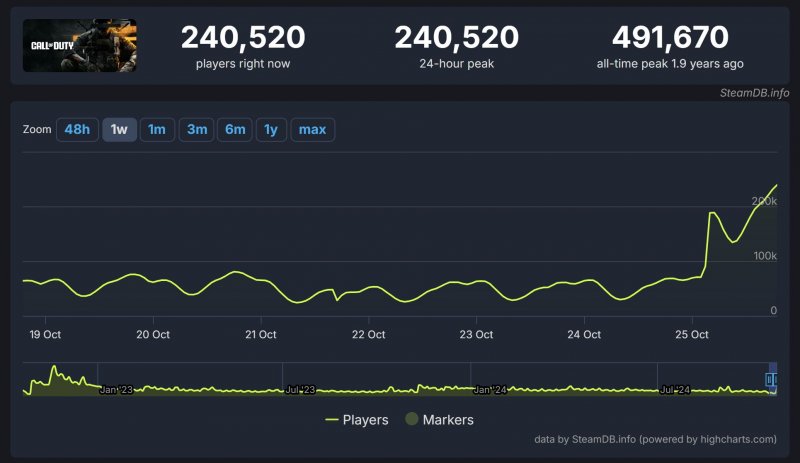The width and height of the screenshot is (800, 463).
Task: Set chart zoom to 6m
Action: pos(235,130)
